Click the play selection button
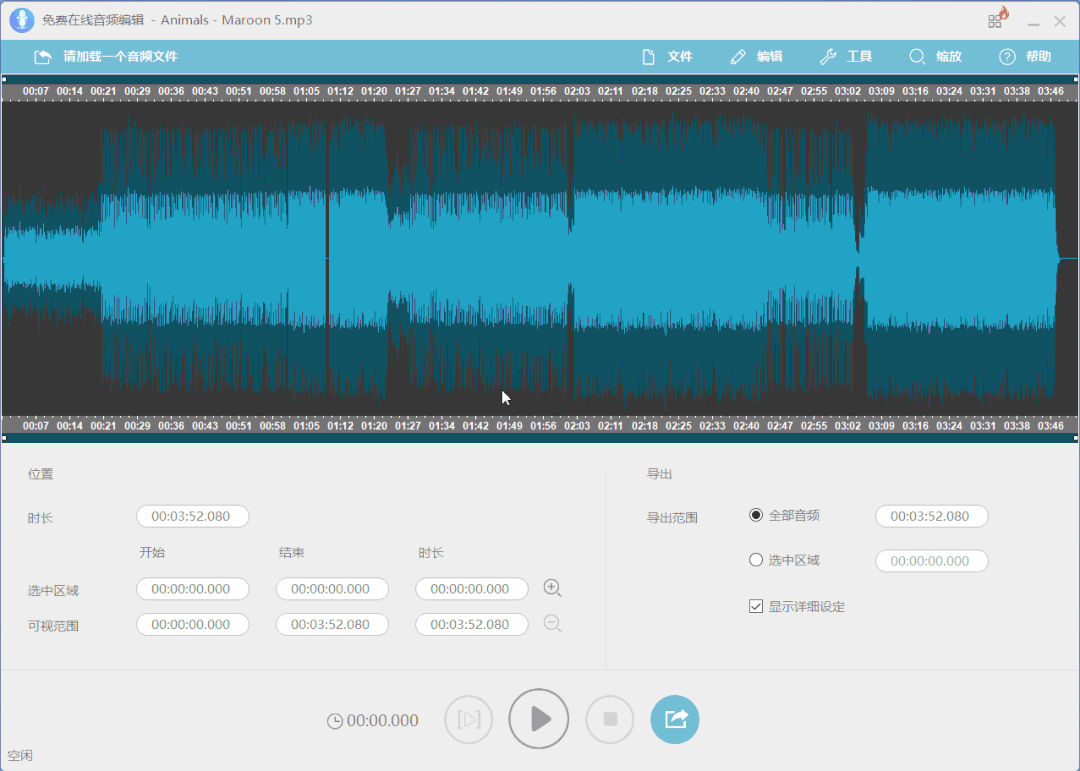The width and height of the screenshot is (1080, 771). [x=468, y=719]
